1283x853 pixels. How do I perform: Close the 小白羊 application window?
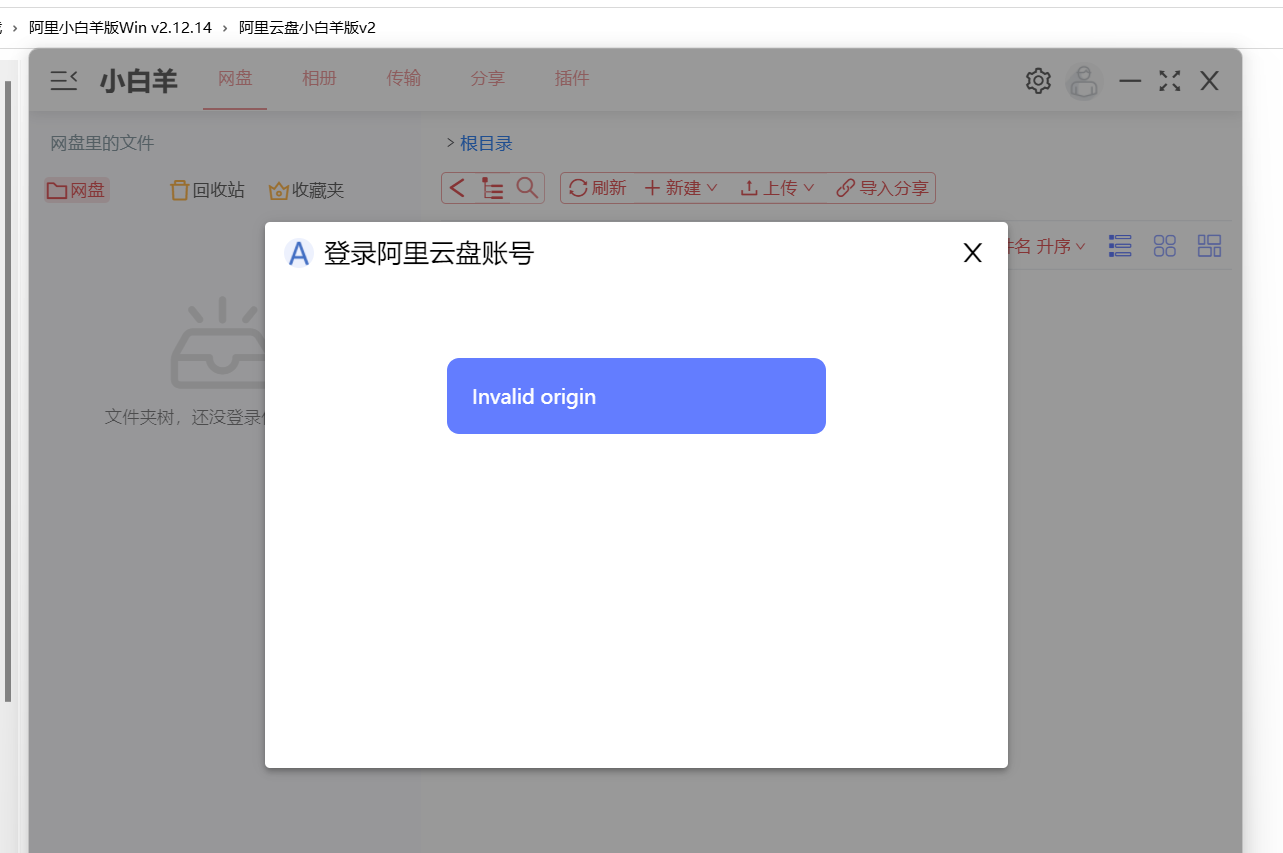1209,81
